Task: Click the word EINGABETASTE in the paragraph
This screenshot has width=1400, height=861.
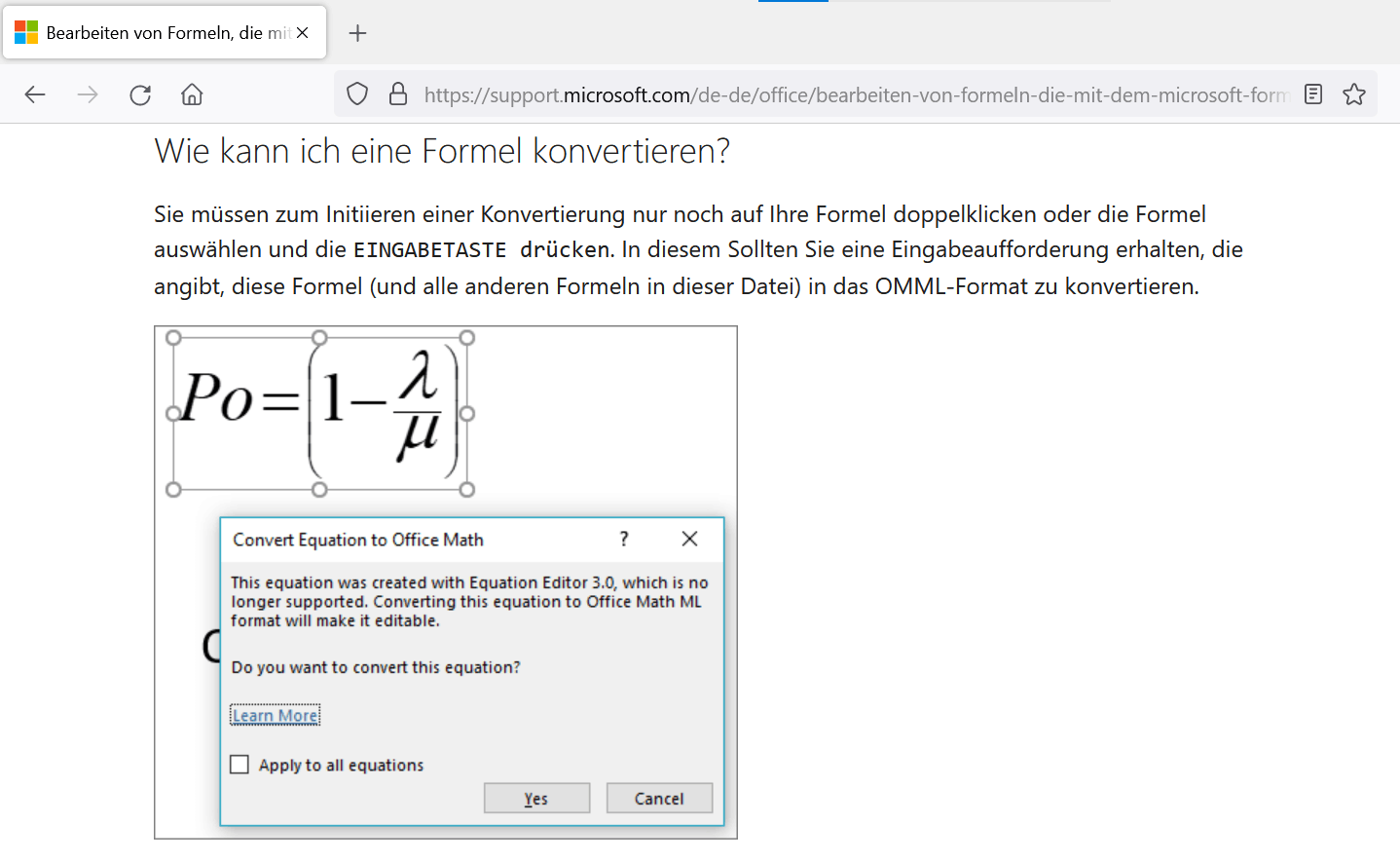Action: coord(429,250)
